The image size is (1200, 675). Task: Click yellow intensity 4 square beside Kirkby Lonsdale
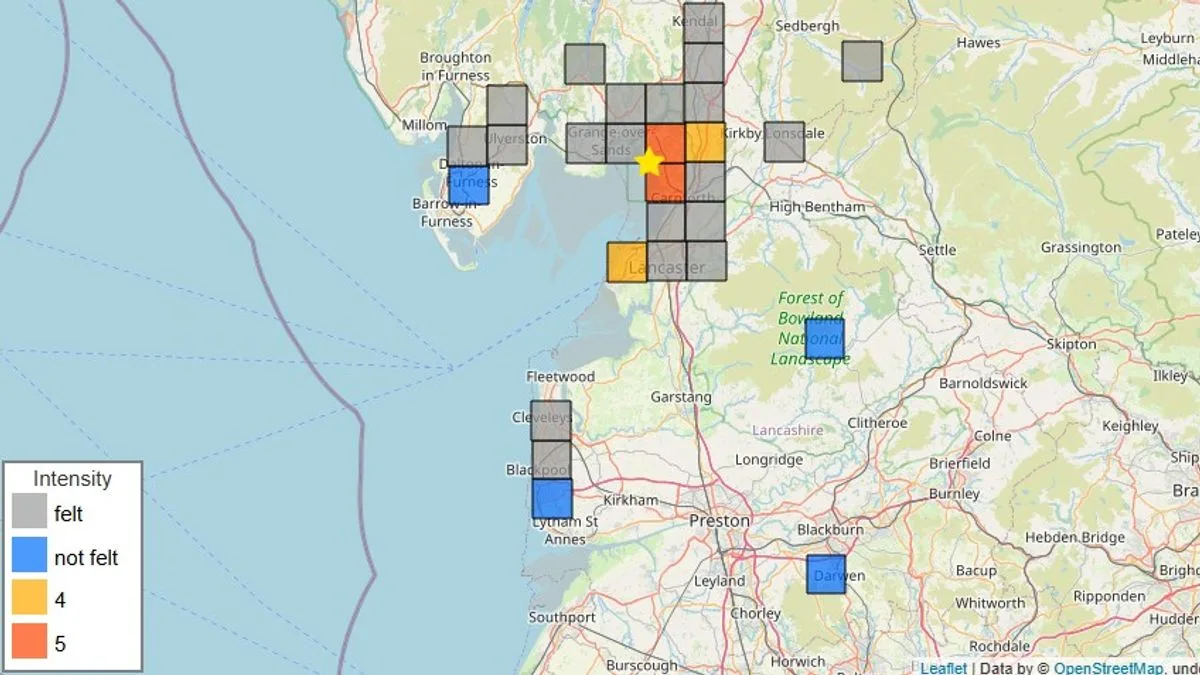[x=705, y=142]
